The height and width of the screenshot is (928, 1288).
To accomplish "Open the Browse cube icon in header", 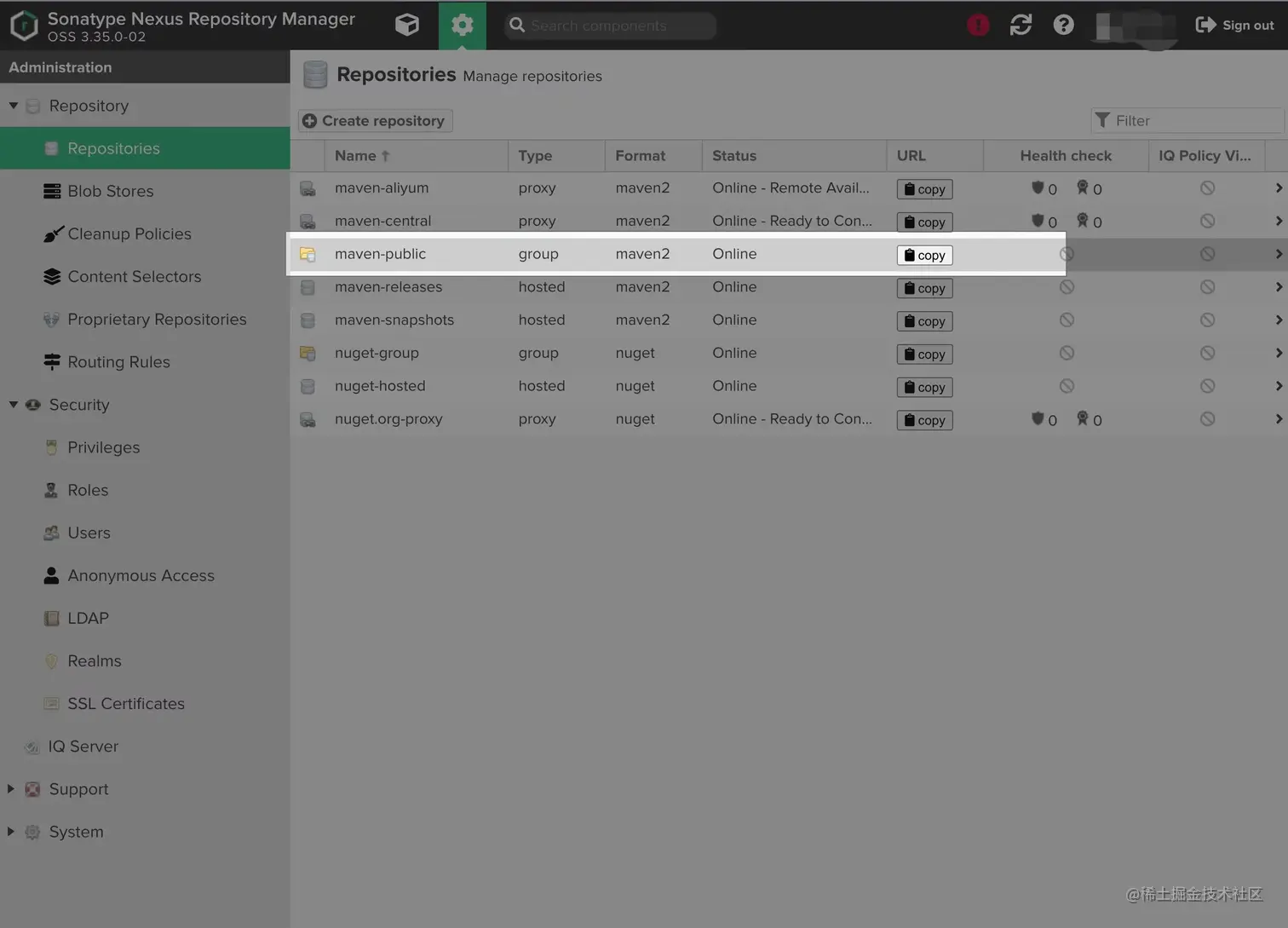I will [x=407, y=25].
